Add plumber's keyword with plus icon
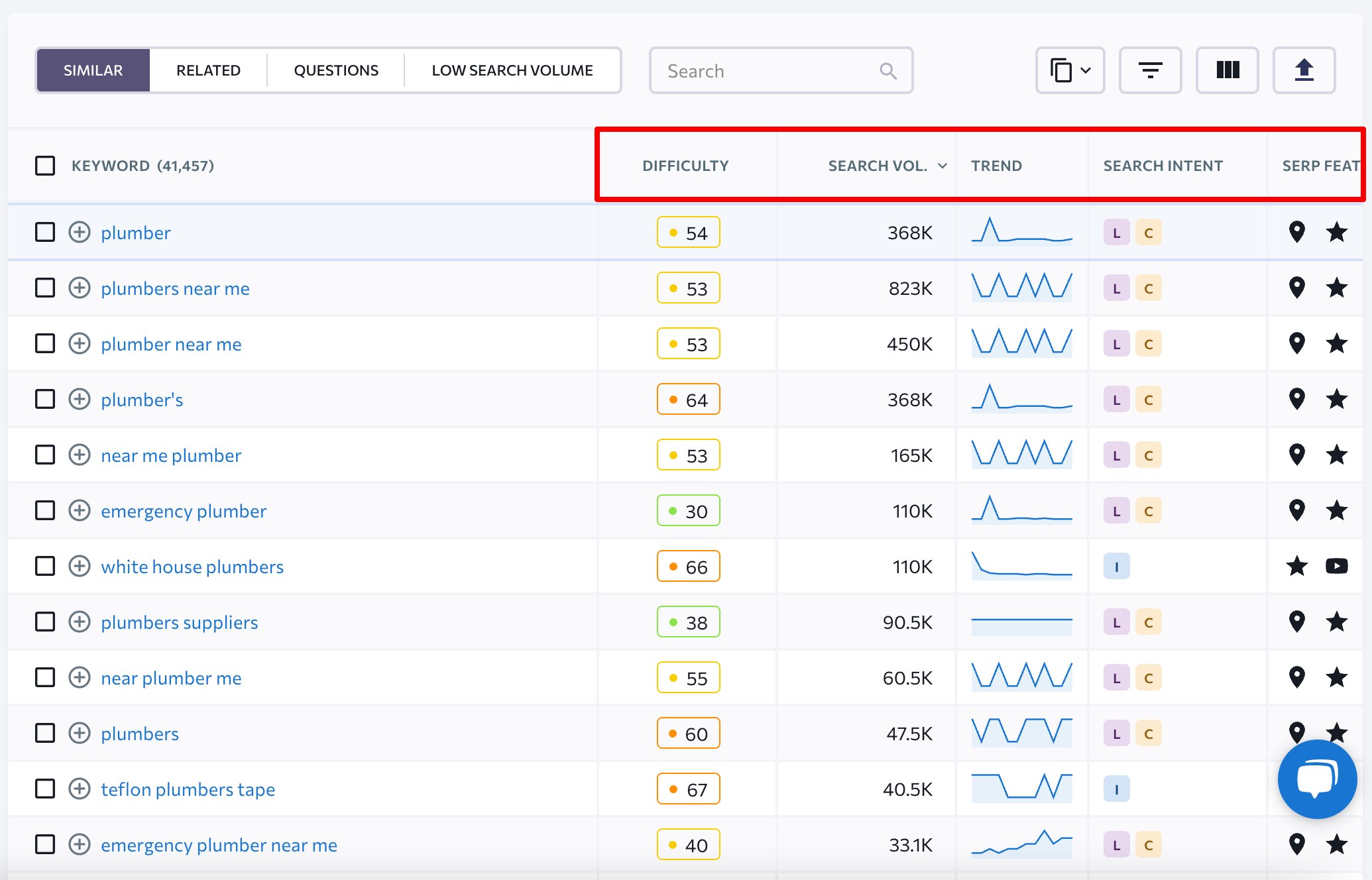Image resolution: width=1372 pixels, height=880 pixels. click(x=80, y=400)
